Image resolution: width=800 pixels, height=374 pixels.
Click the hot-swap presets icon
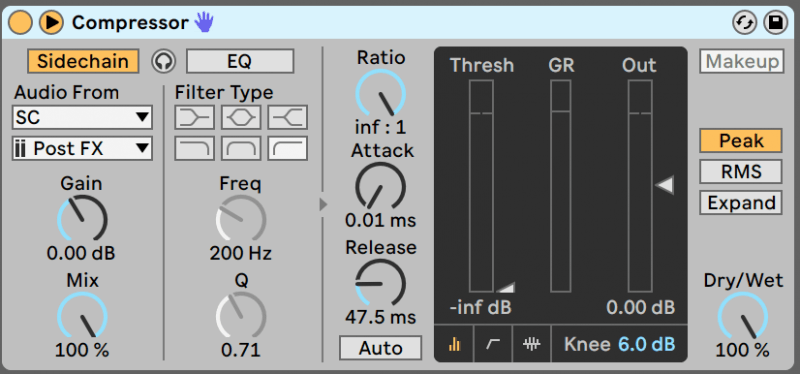point(744,23)
